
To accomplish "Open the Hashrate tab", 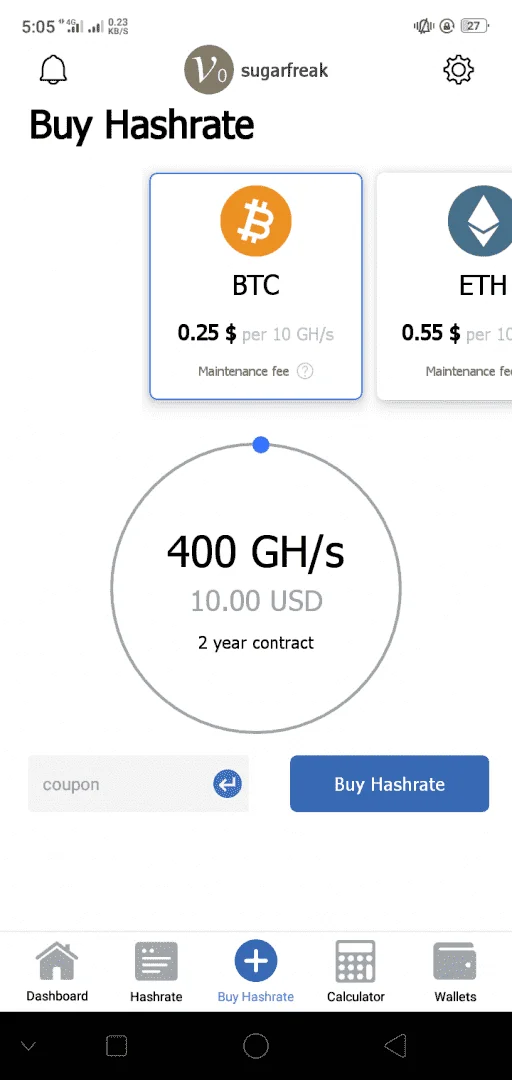I will (156, 971).
